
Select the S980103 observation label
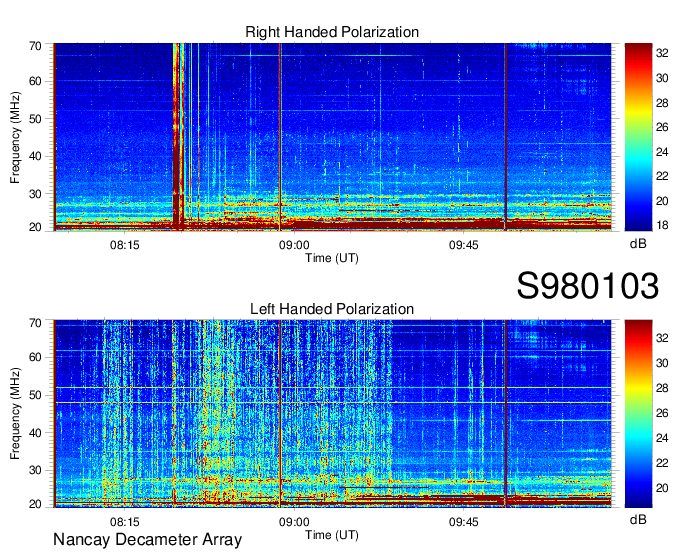[x=588, y=286]
